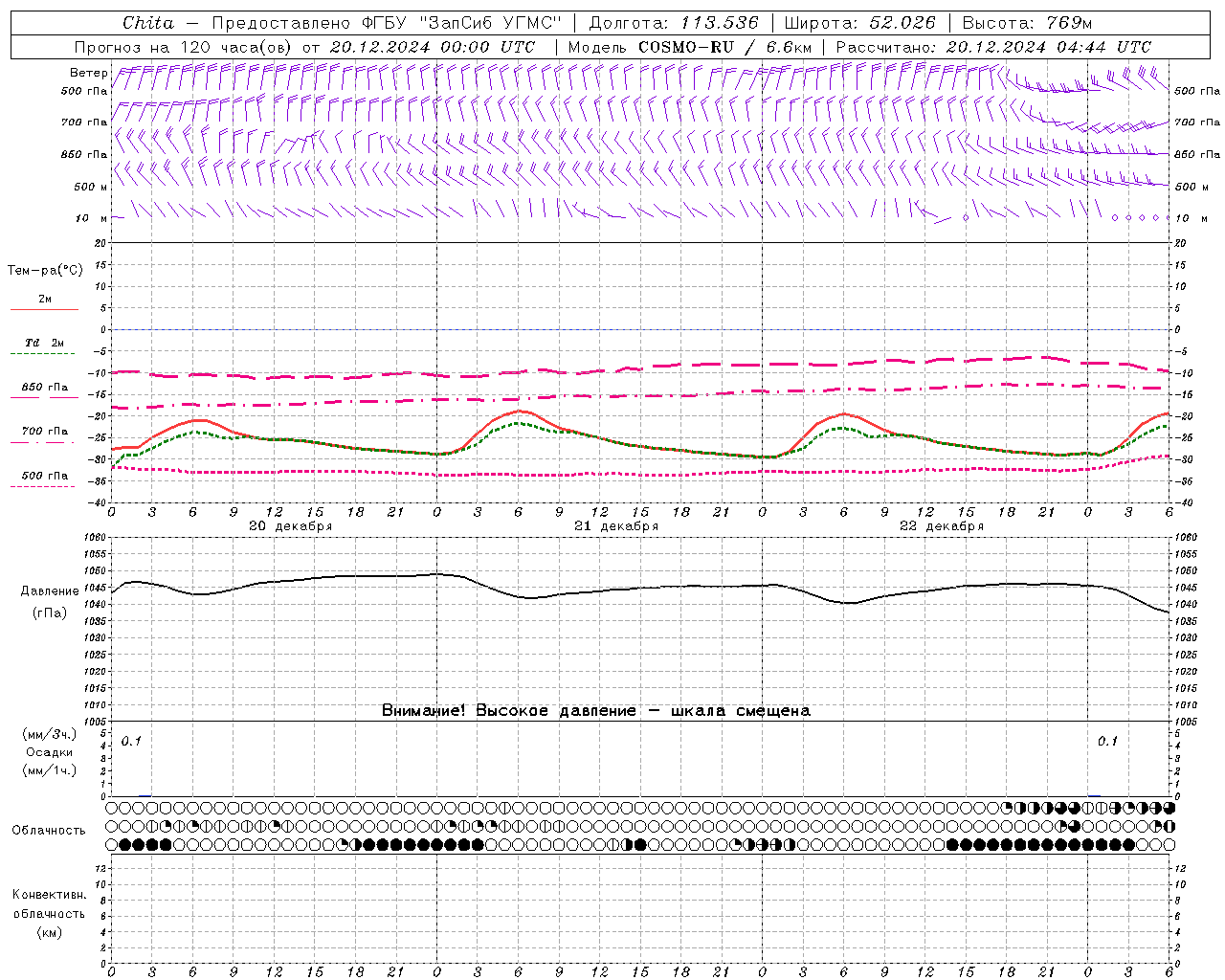
Task: Click the "Тем-ра(°C)" temperature label
Action: pyautogui.click(x=45, y=270)
